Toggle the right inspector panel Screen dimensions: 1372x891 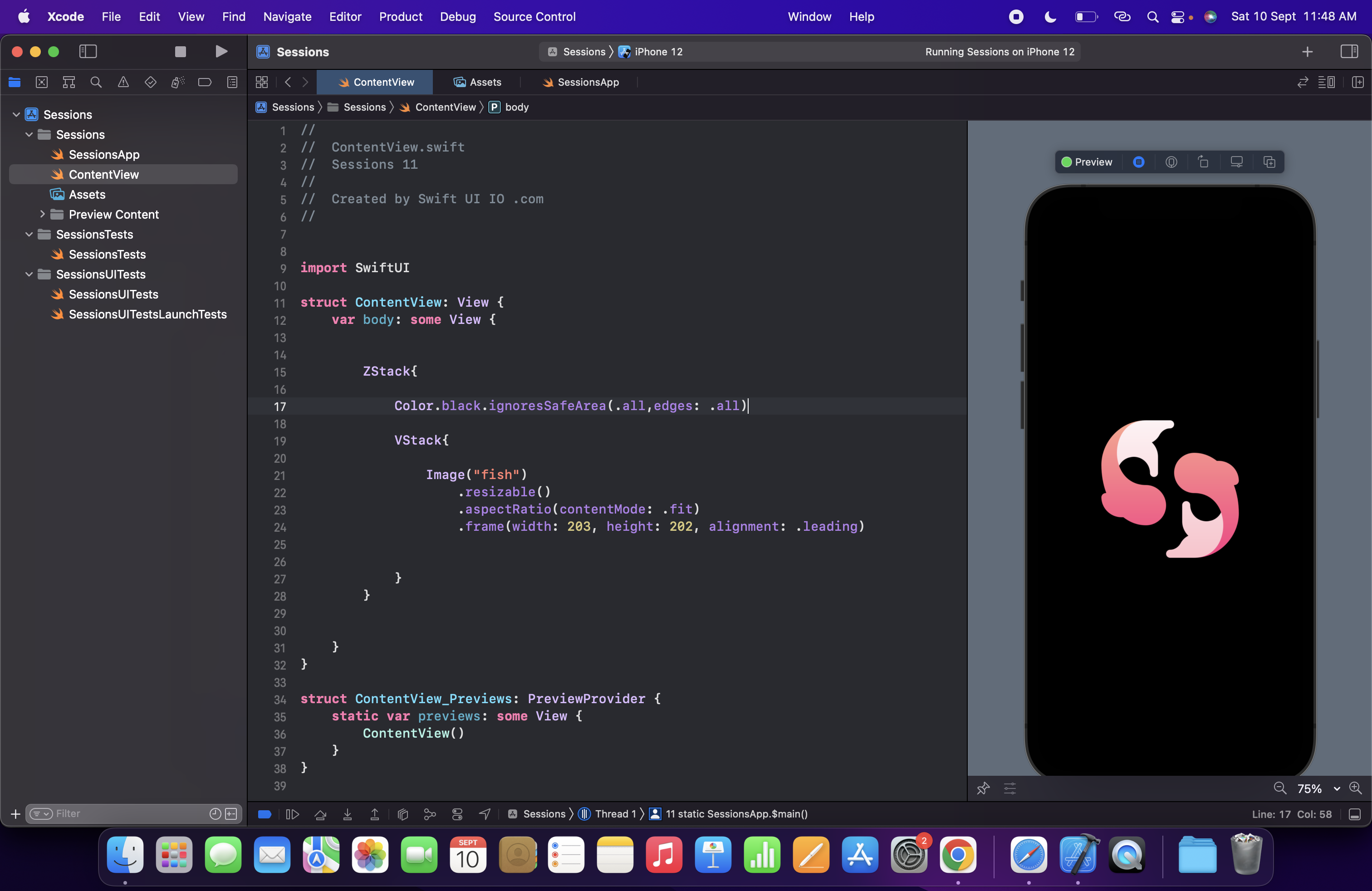[x=1349, y=52]
